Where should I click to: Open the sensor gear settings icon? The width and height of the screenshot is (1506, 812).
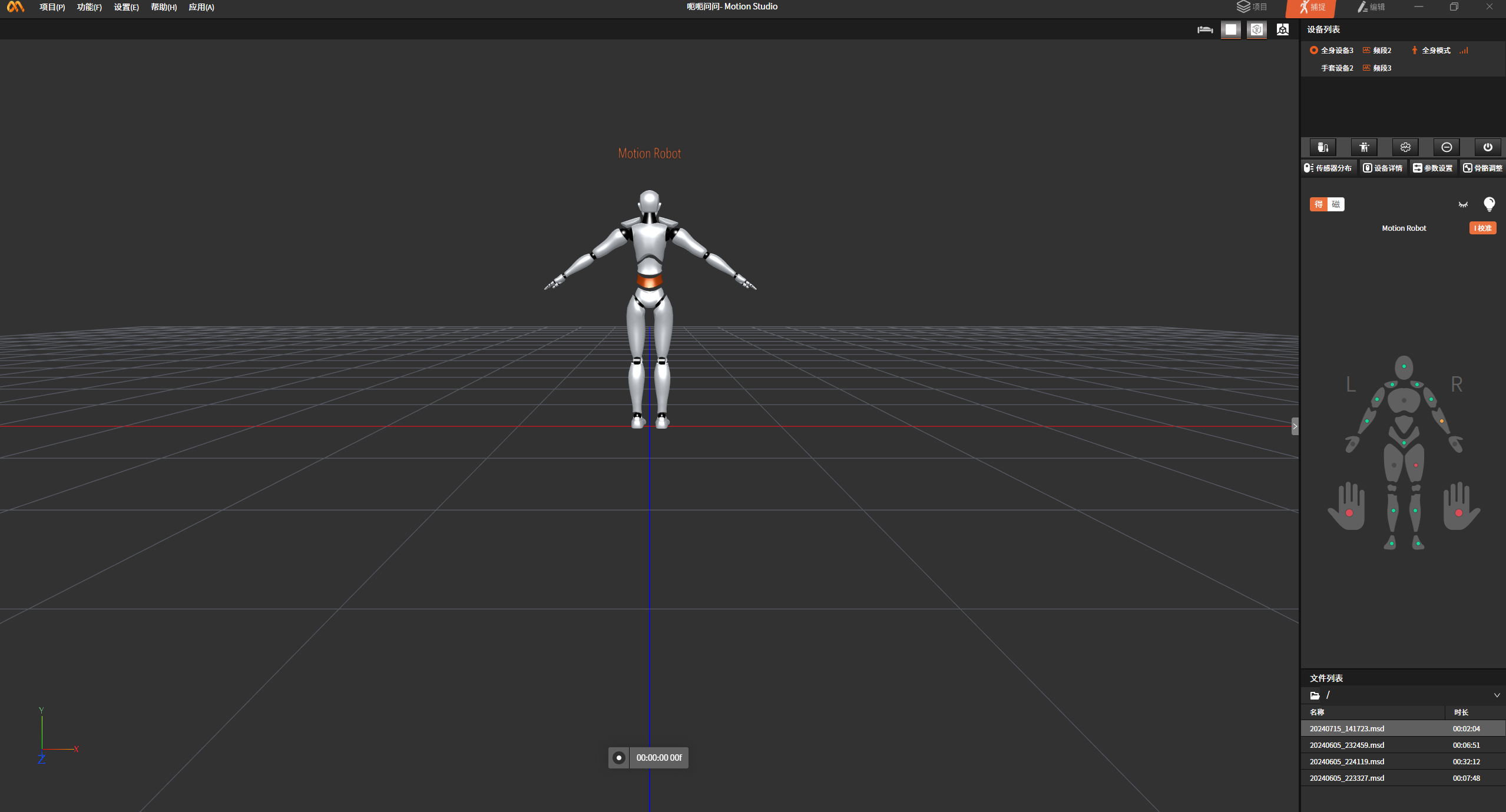[x=1405, y=147]
